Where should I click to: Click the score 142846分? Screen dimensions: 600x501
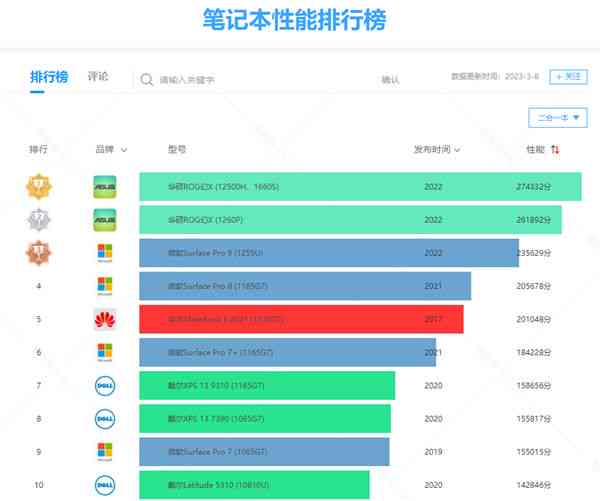pos(533,485)
